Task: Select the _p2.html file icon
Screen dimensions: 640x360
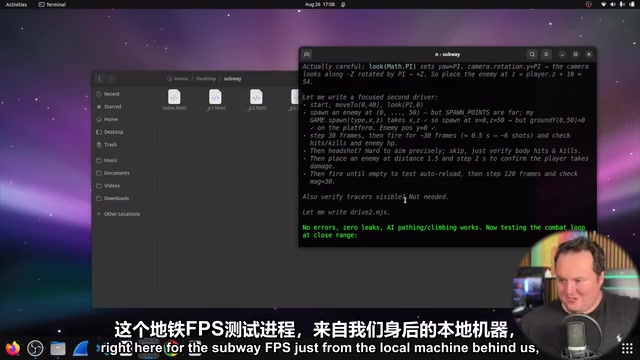Action: (256, 97)
